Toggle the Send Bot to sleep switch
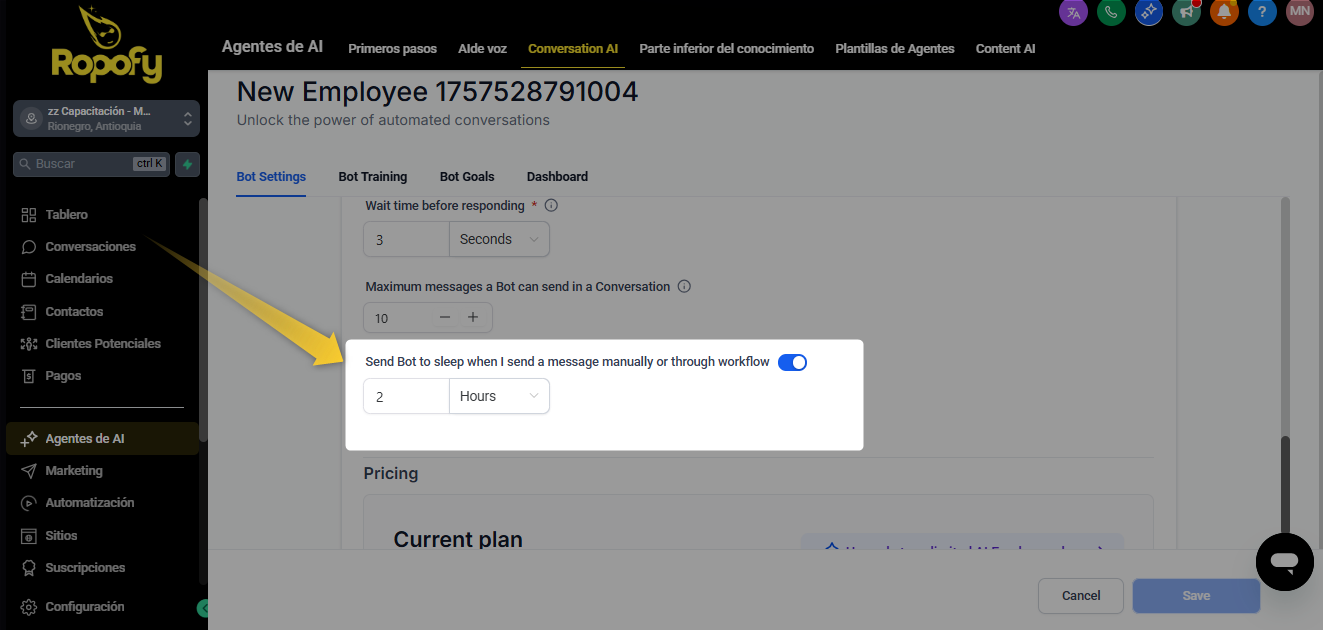Screen dimensions: 1323x630 [x=792, y=362]
